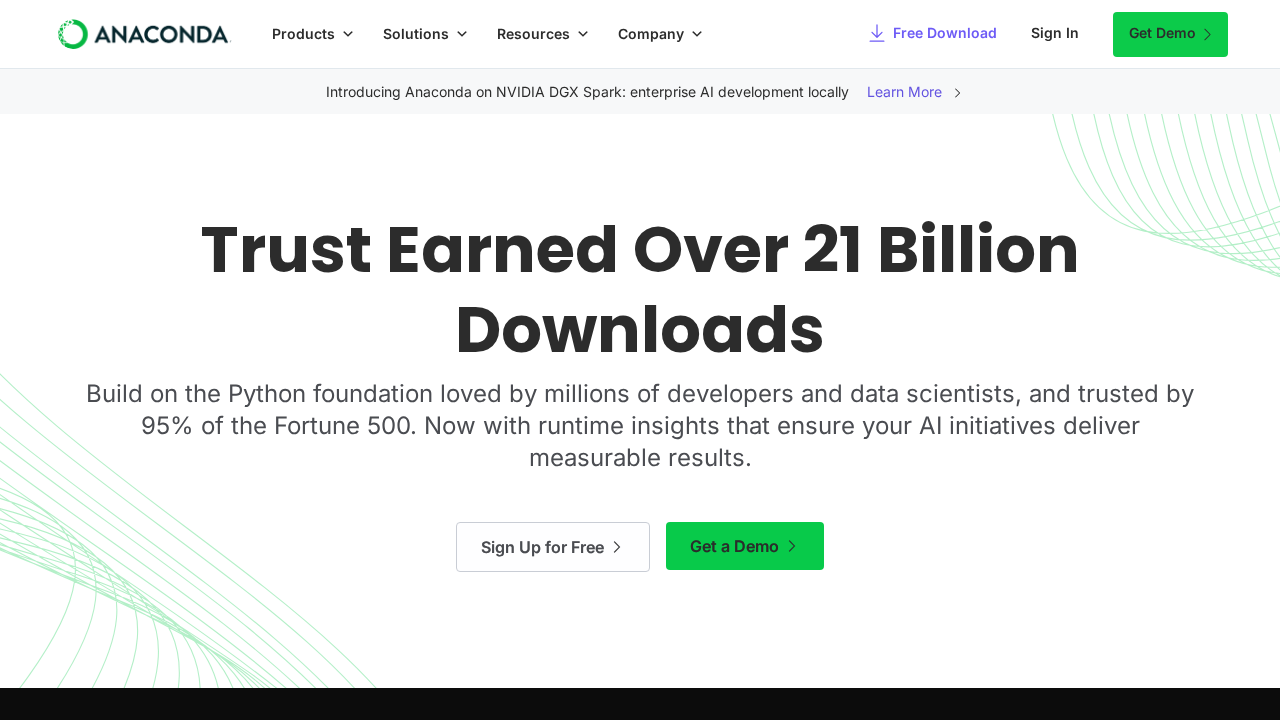Click the chevron icon after Learn More

pos(957,93)
